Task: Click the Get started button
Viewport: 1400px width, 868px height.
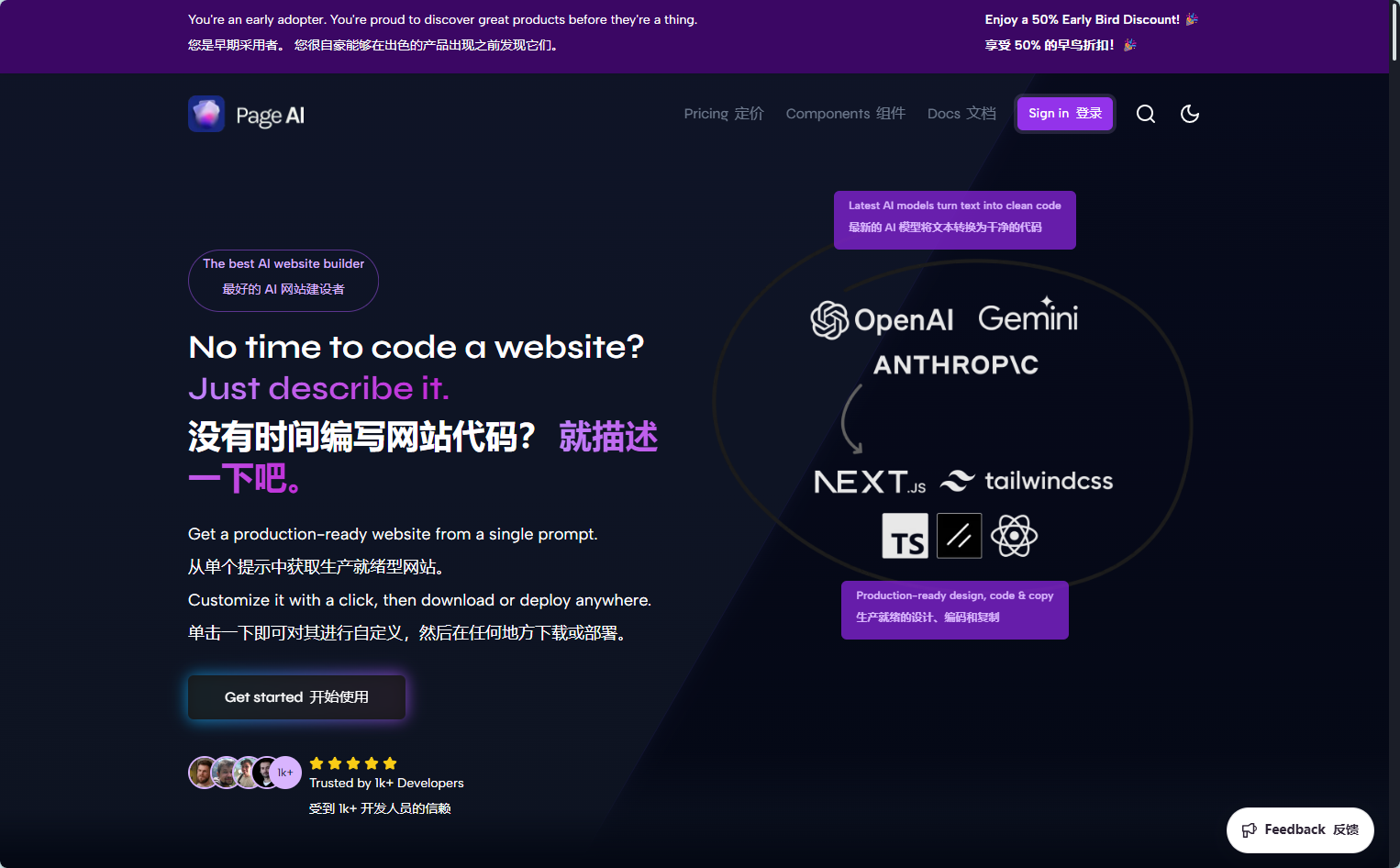Action: pyautogui.click(x=296, y=697)
